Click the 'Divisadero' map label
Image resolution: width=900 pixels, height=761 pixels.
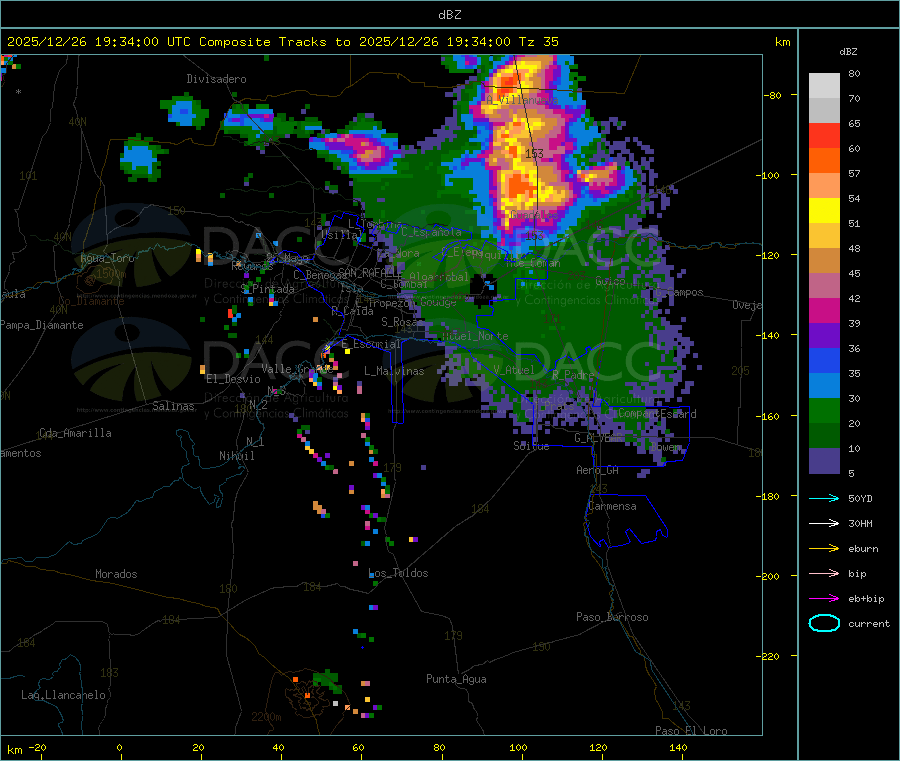coord(216,79)
